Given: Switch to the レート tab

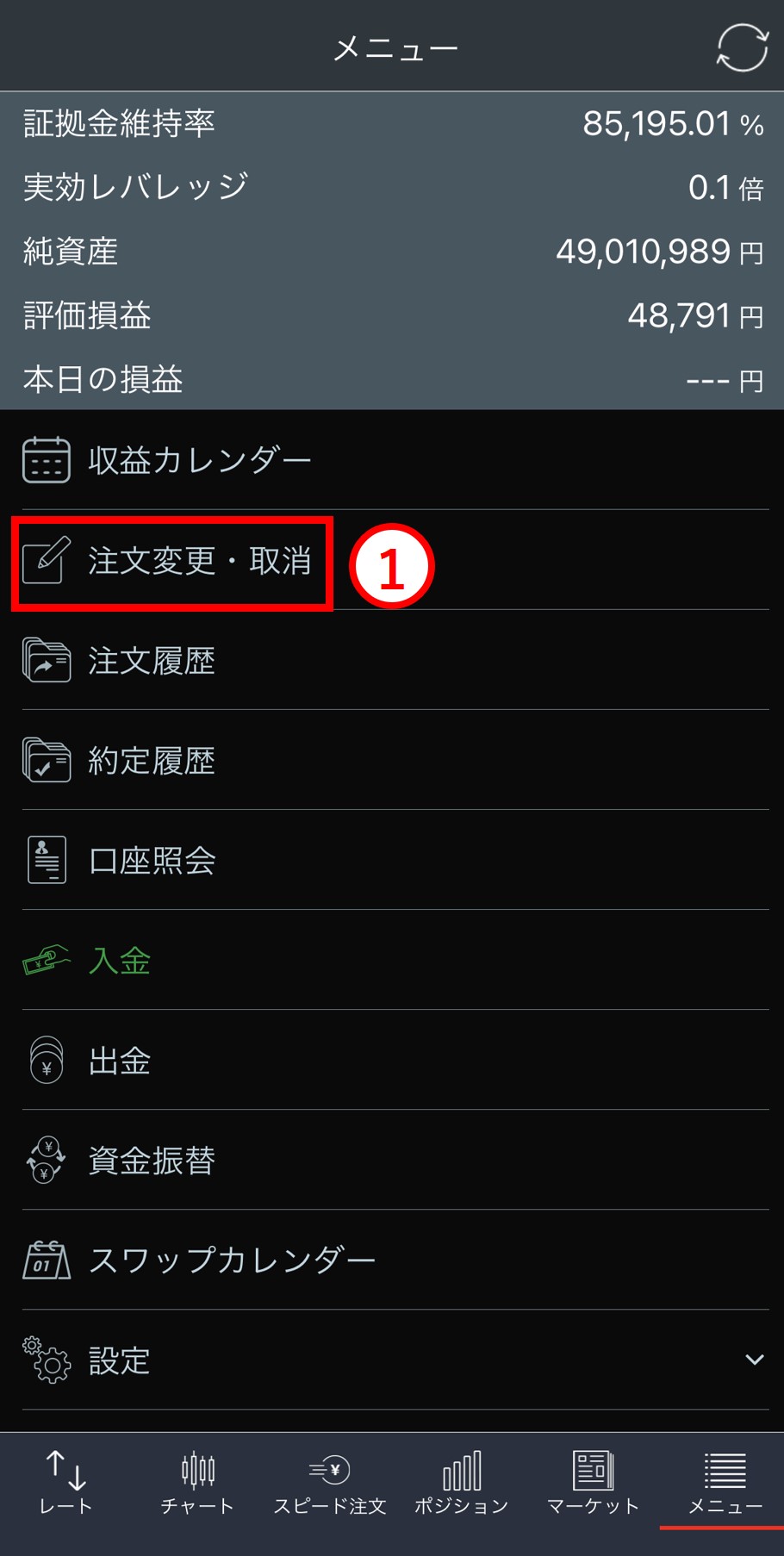Looking at the screenshot, I should click(65, 1482).
